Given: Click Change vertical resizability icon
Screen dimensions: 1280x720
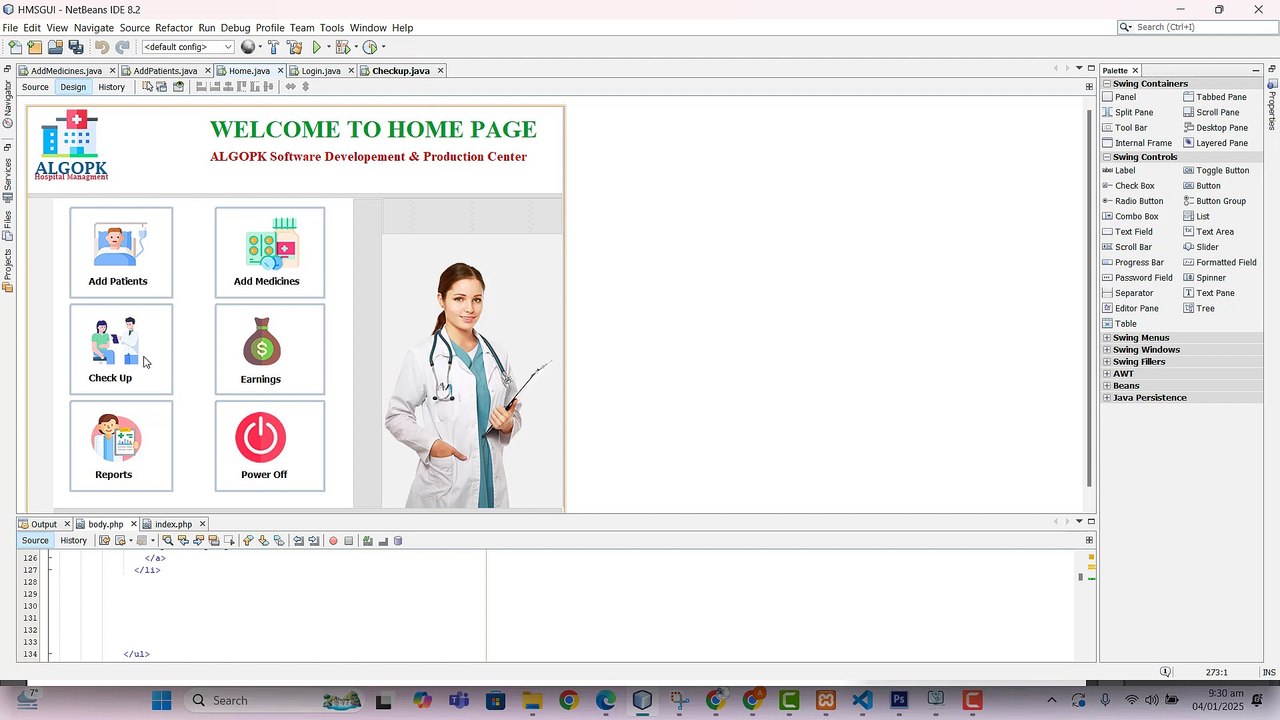Looking at the screenshot, I should pyautogui.click(x=306, y=87).
